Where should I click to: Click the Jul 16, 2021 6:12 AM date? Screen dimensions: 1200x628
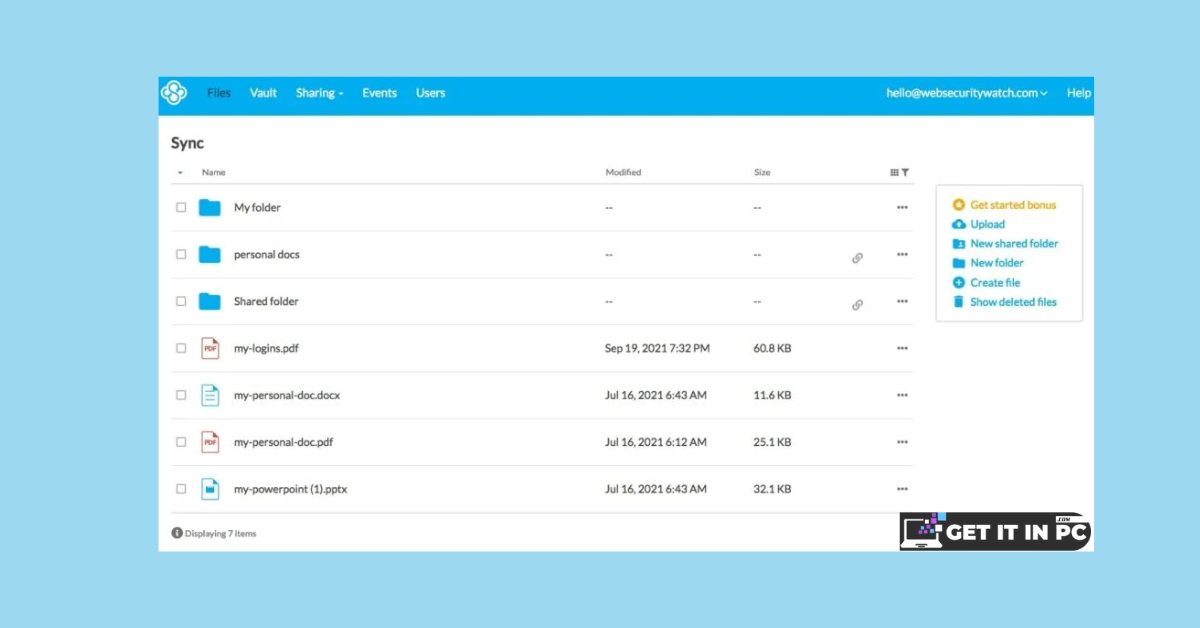(x=656, y=442)
